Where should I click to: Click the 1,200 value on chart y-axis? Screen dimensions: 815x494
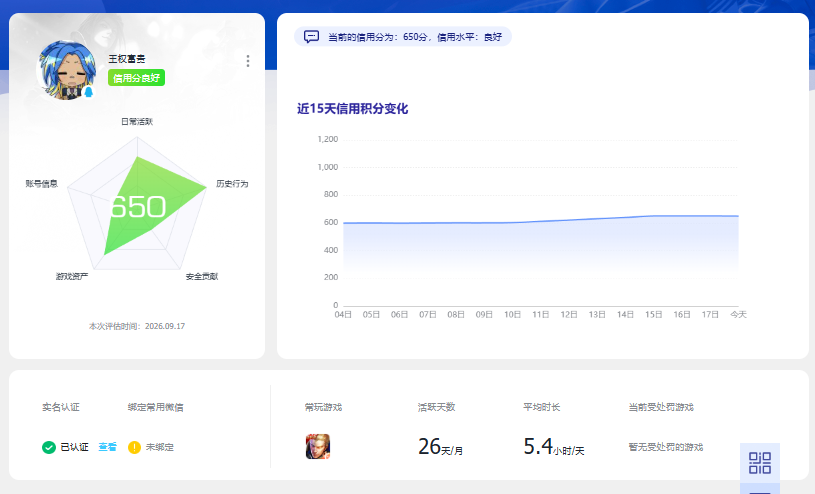pyautogui.click(x=327, y=139)
